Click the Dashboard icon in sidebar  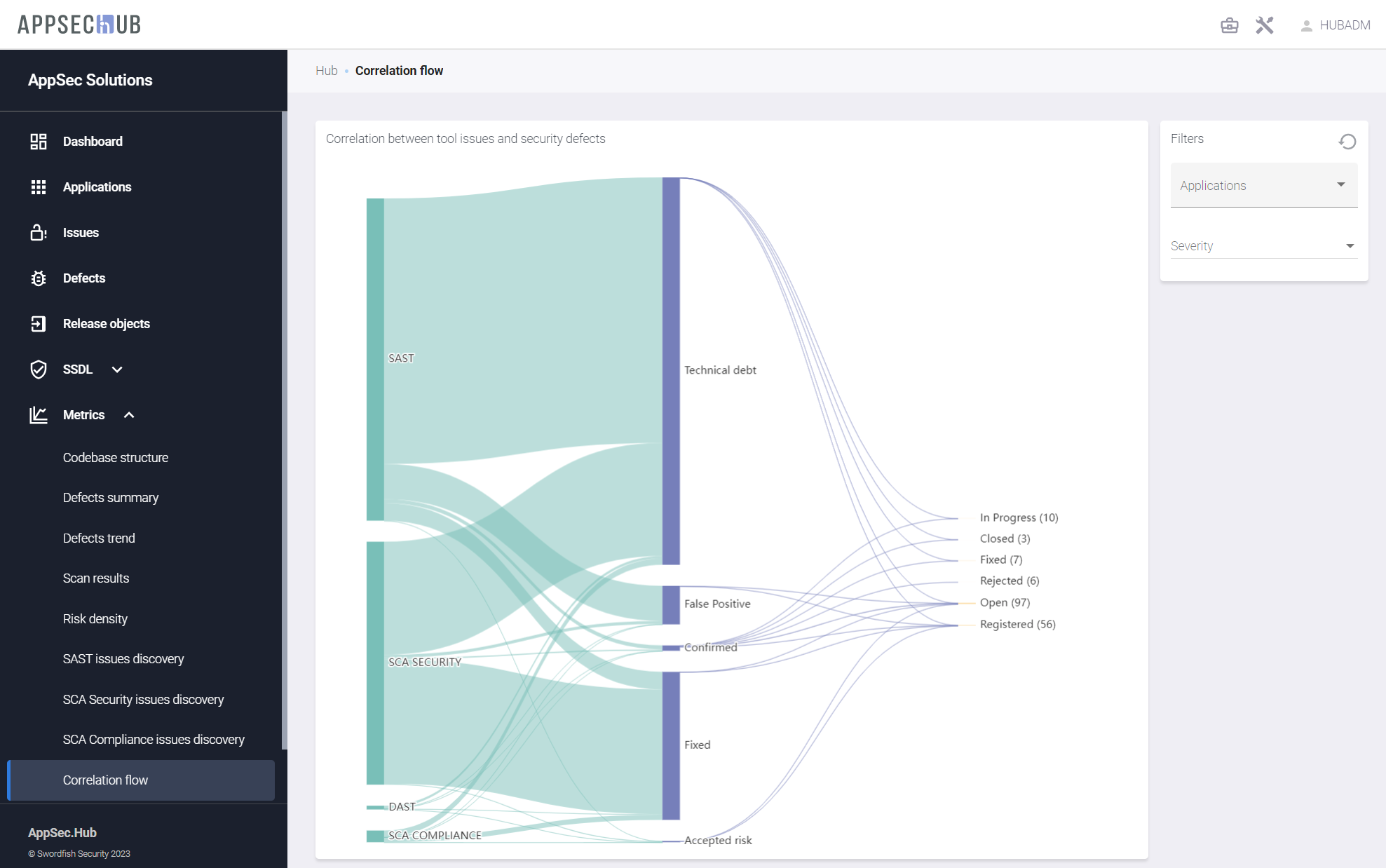tap(39, 142)
